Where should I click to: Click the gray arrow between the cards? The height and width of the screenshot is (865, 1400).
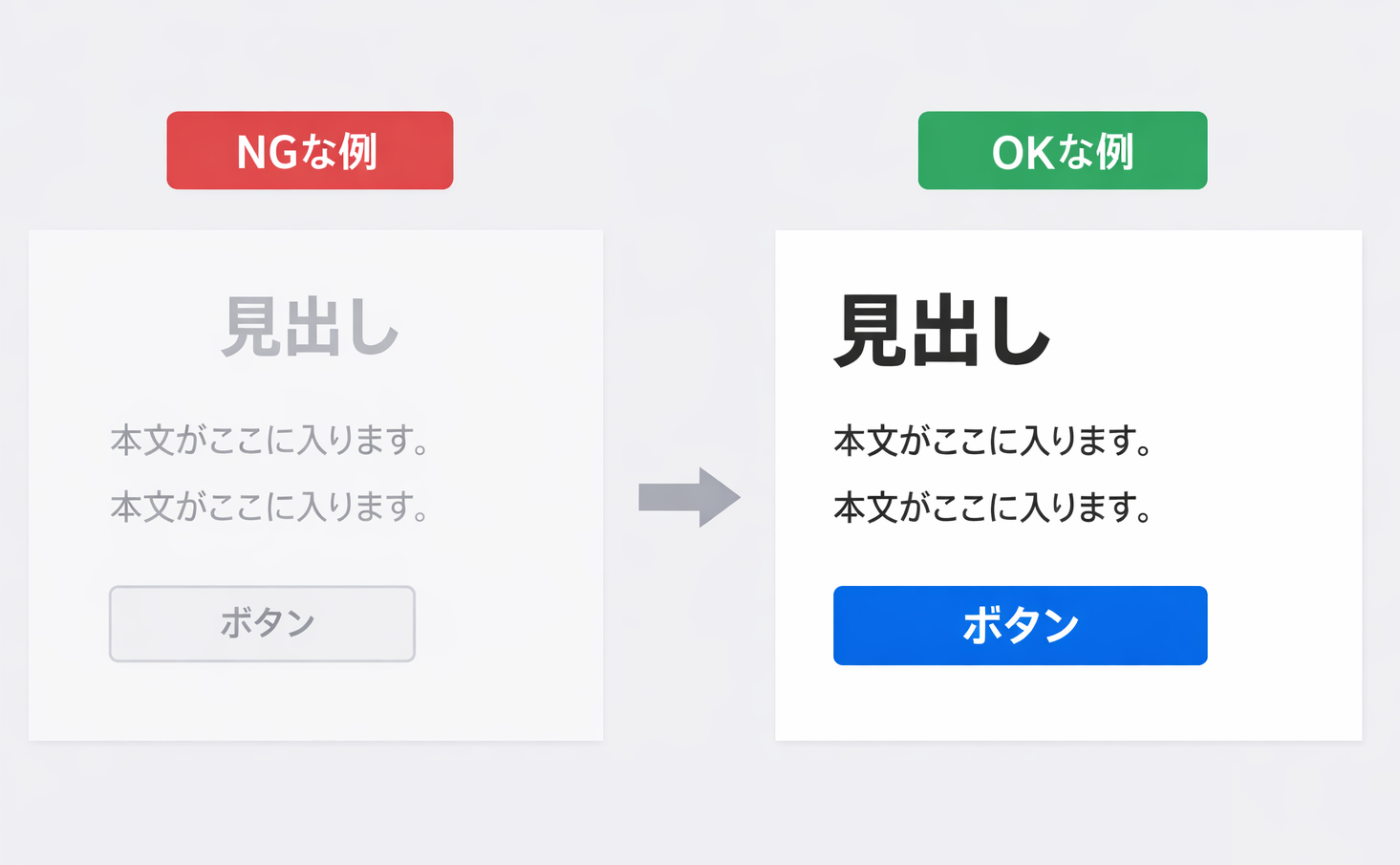[x=689, y=497]
